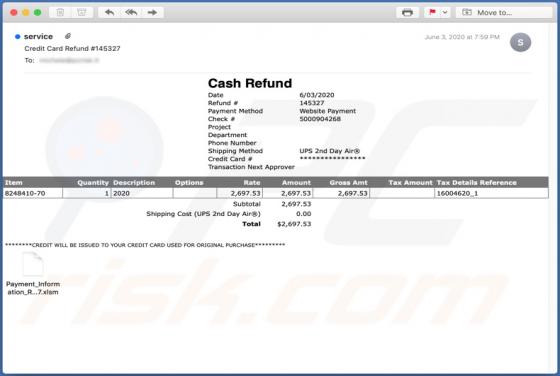
Task: Click the Refund # value 145327
Action: click(x=312, y=103)
